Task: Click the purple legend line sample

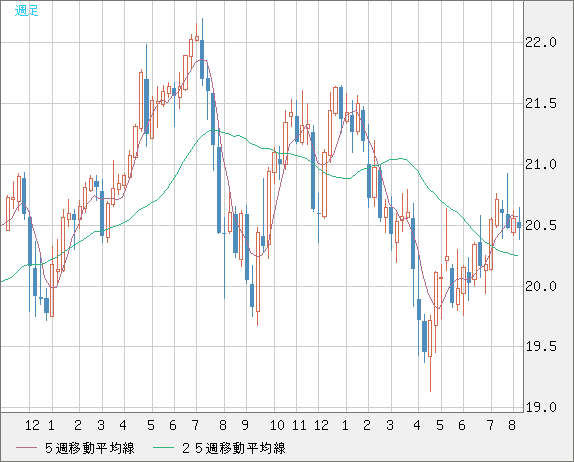Action: (x=26, y=448)
